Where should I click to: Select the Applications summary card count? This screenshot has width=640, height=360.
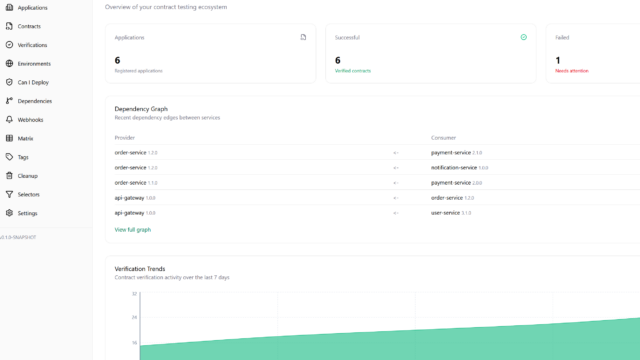117,60
